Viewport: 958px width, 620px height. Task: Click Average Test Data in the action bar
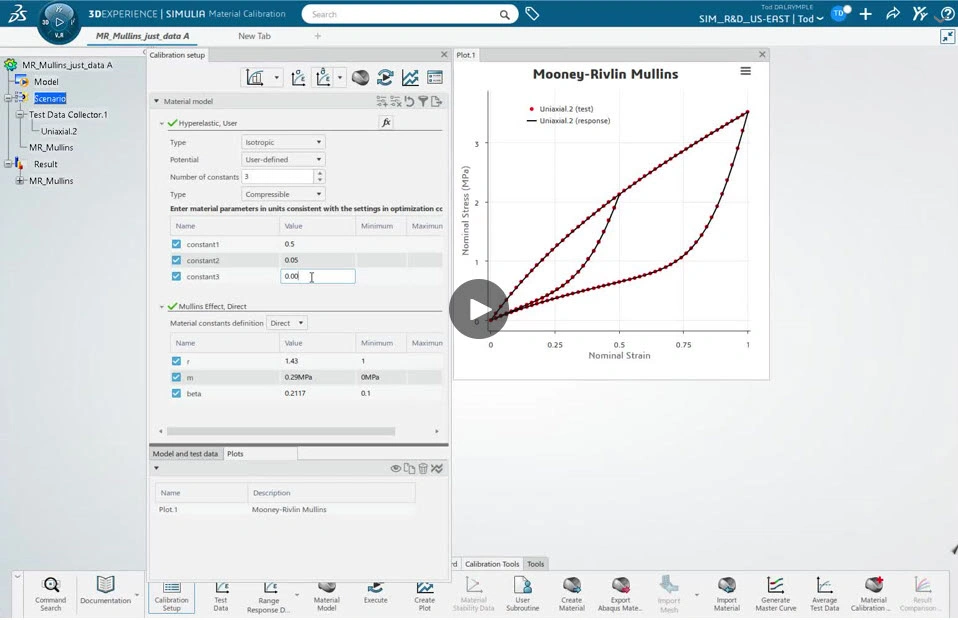(x=824, y=594)
